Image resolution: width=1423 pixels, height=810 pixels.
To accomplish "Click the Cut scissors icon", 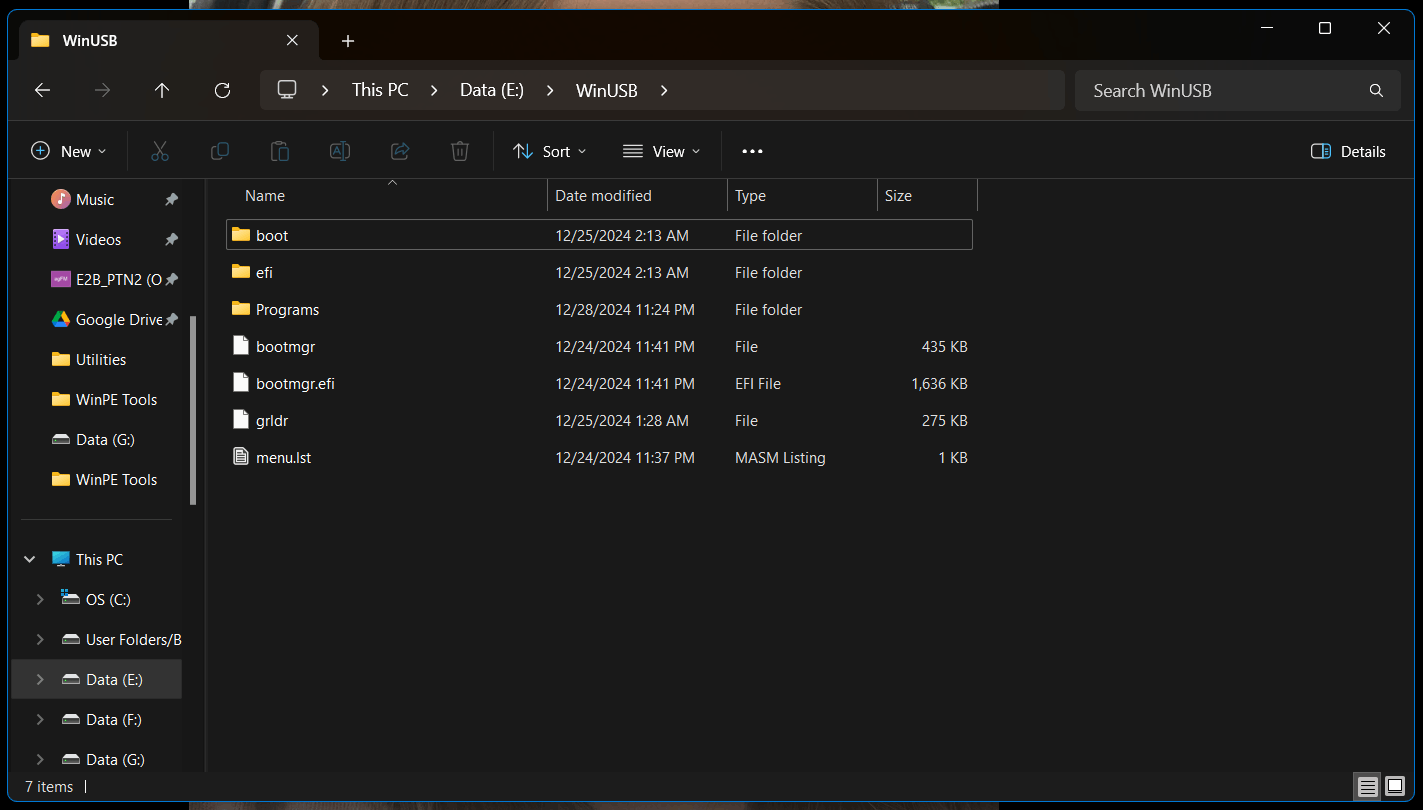I will click(x=160, y=151).
